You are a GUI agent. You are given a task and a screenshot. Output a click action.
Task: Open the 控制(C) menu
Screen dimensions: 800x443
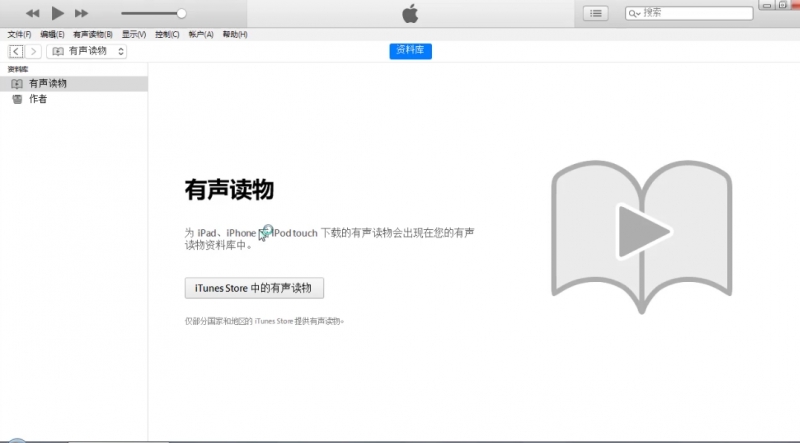(x=167, y=34)
